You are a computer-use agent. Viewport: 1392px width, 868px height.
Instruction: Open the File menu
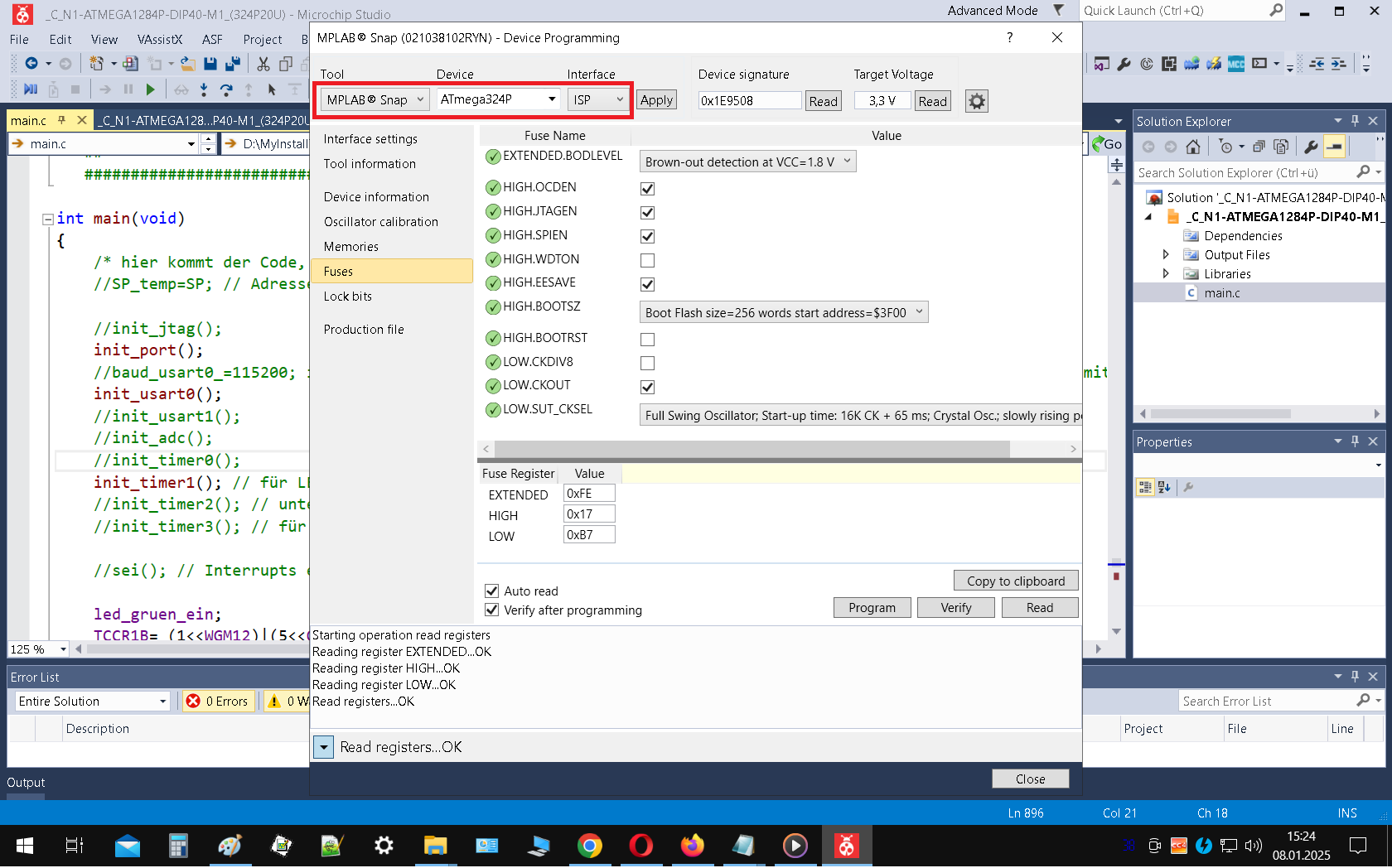point(19,40)
